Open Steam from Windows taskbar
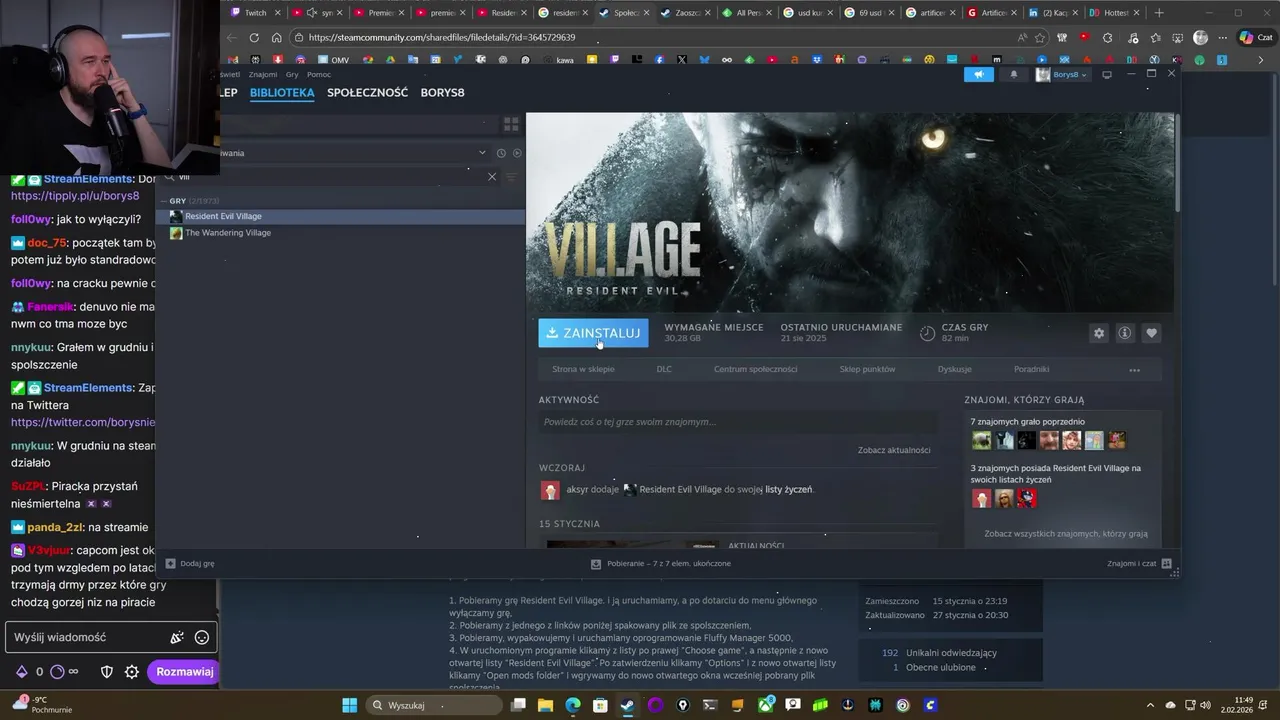 627,705
